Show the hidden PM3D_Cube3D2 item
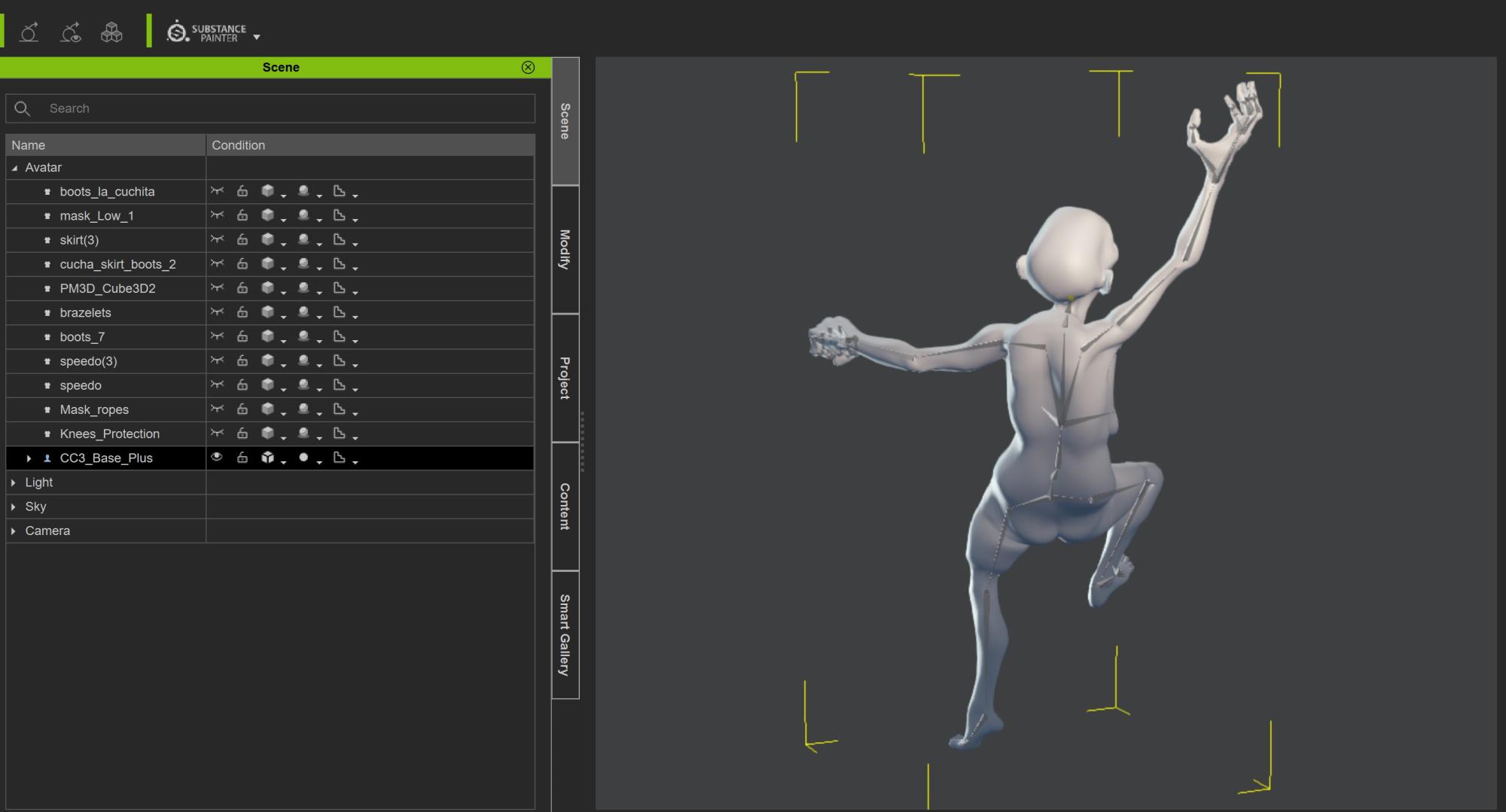The width and height of the screenshot is (1506, 812). (x=217, y=287)
